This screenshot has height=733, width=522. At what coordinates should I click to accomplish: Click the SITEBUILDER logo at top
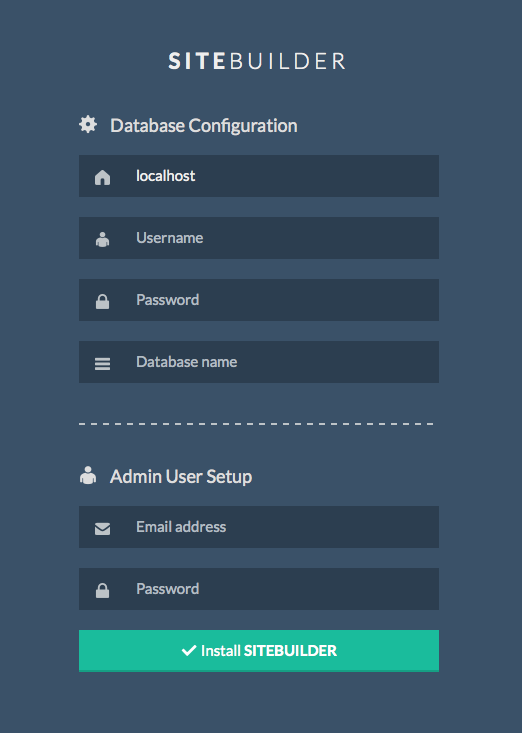tap(257, 61)
